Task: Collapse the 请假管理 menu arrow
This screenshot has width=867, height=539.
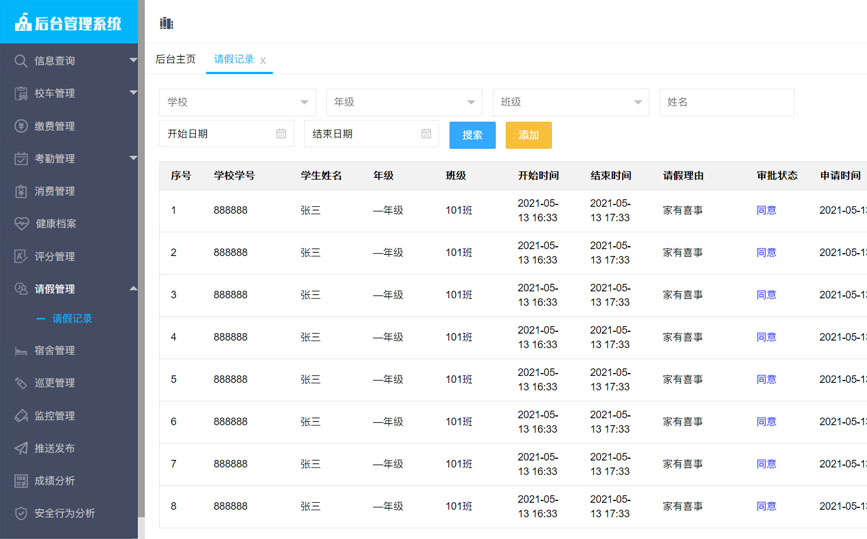Action: (x=133, y=289)
